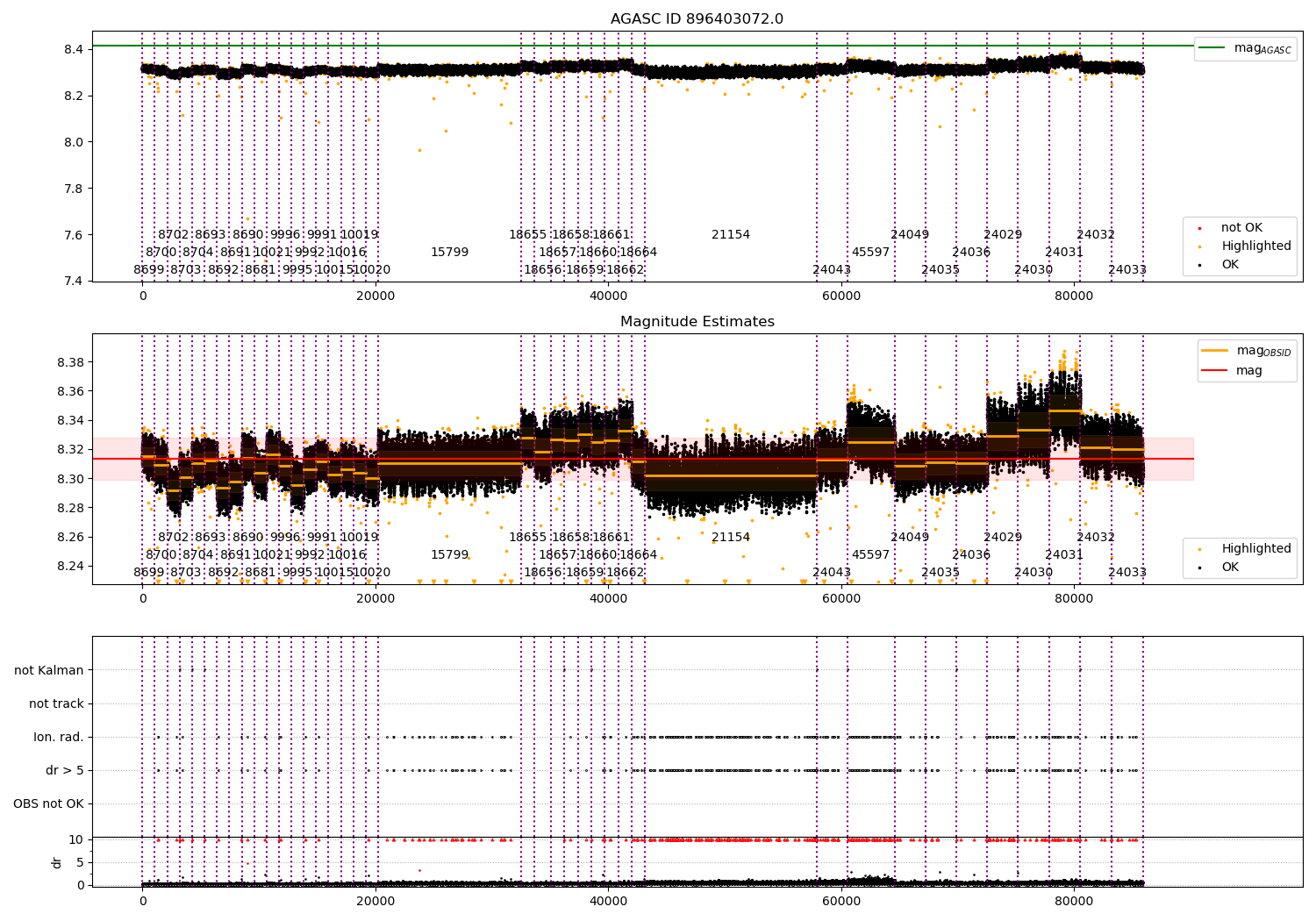Select the 8.34 y-tick on the middle plot

pyautogui.click(x=70, y=421)
